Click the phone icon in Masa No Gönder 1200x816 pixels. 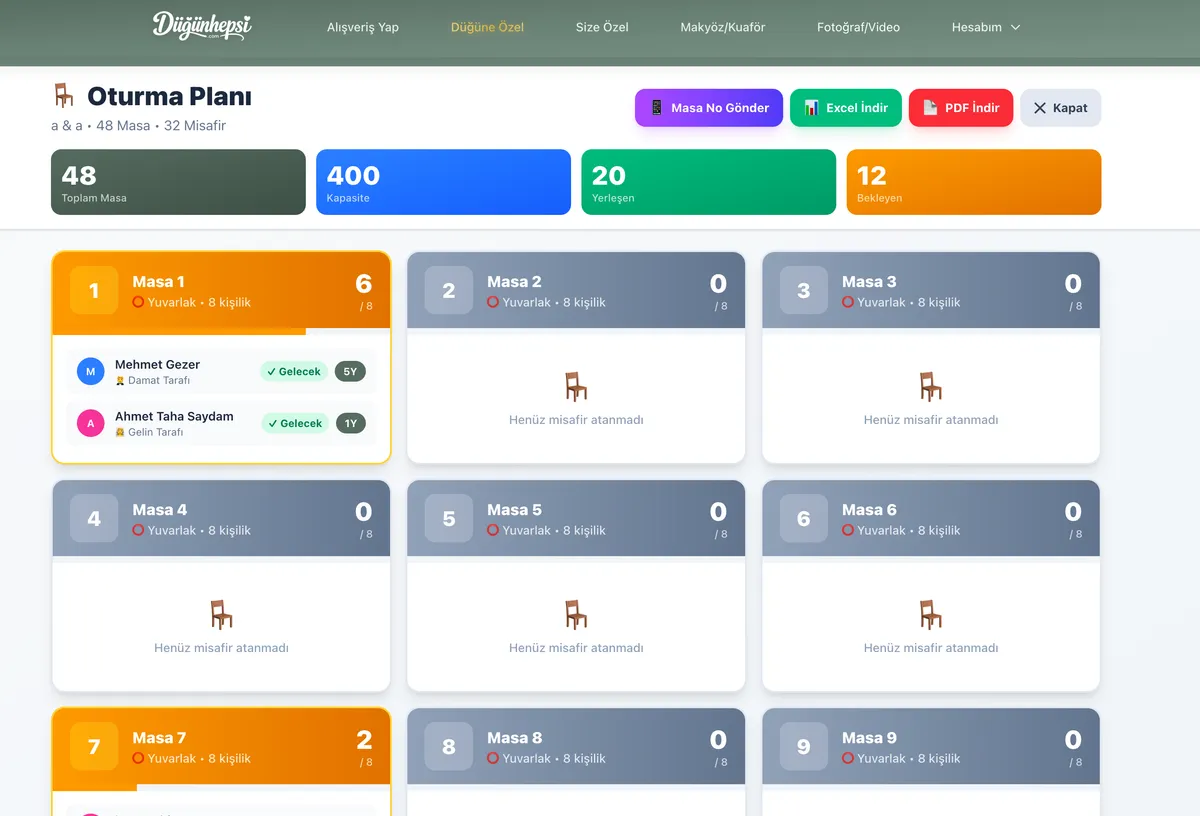pyautogui.click(x=657, y=108)
